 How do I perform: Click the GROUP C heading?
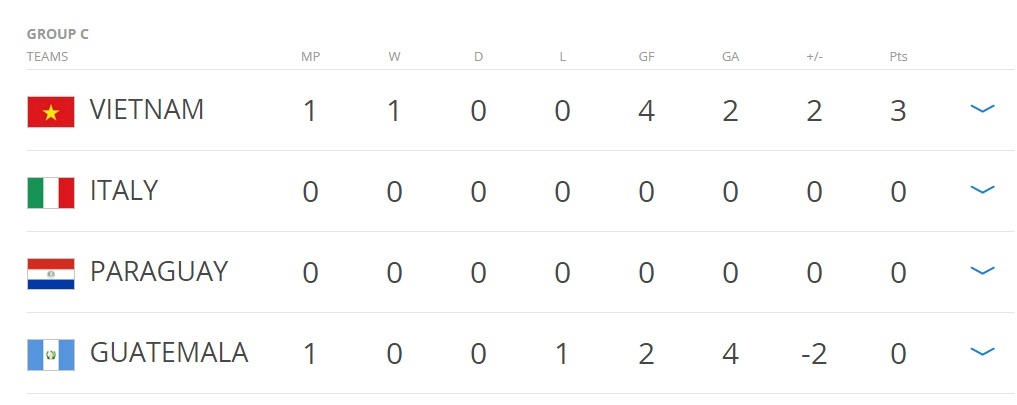pos(58,34)
